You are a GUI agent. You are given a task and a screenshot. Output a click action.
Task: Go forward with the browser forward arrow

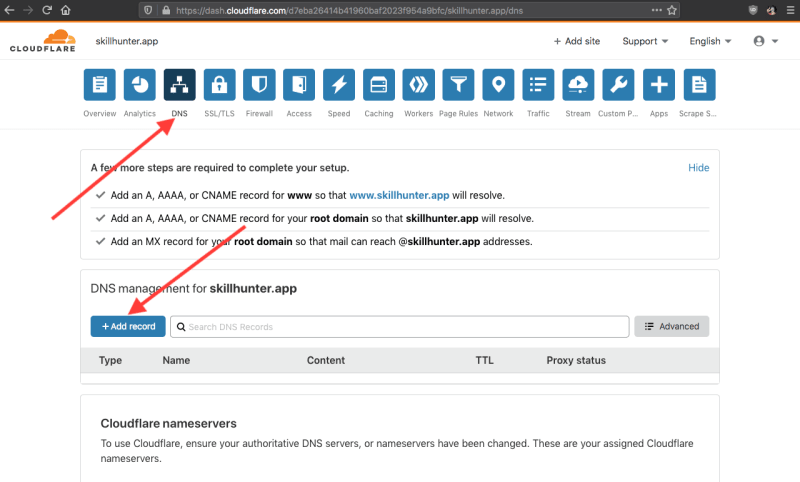click(28, 10)
